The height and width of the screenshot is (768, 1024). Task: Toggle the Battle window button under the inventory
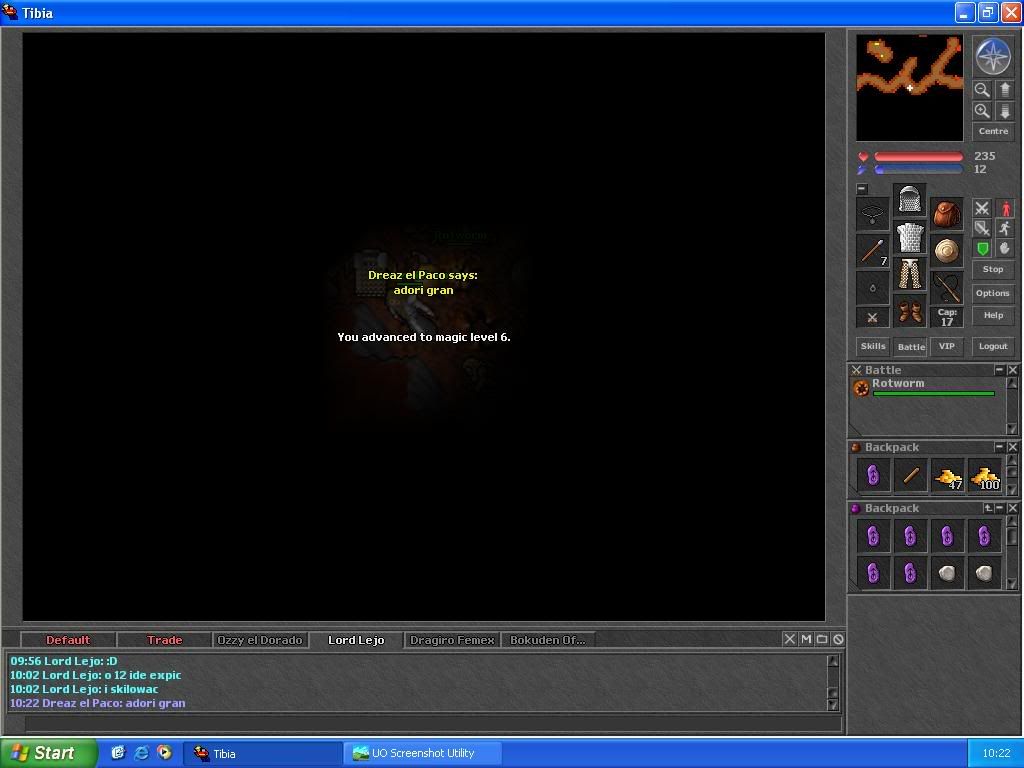[910, 346]
